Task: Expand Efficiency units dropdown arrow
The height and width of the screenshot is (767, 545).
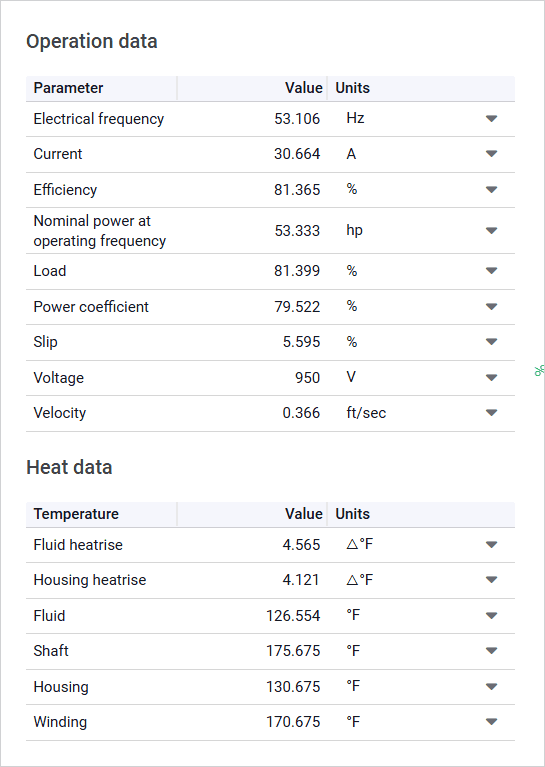Action: coord(491,189)
